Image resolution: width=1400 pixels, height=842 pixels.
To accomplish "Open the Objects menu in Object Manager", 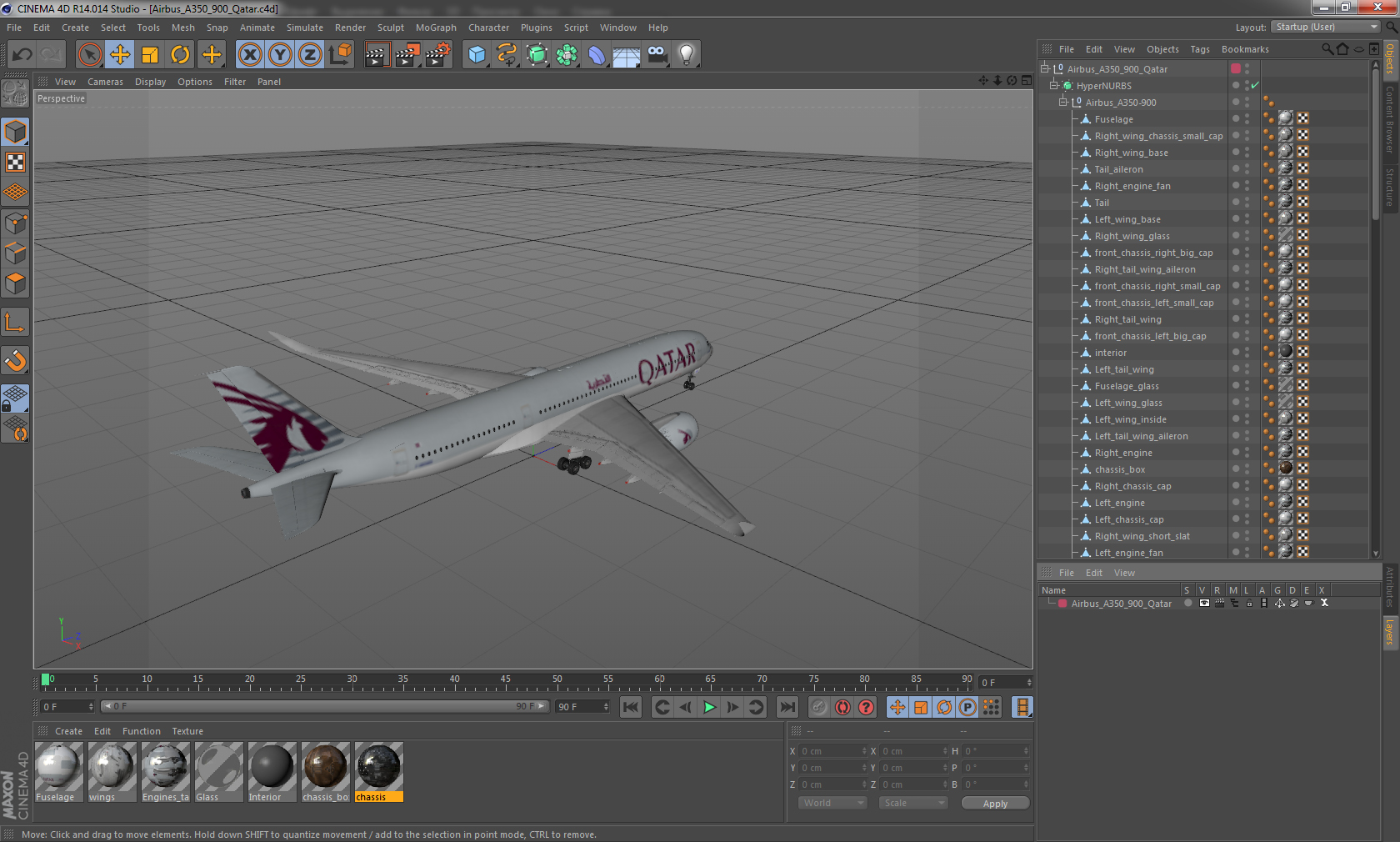I will pyautogui.click(x=1162, y=49).
